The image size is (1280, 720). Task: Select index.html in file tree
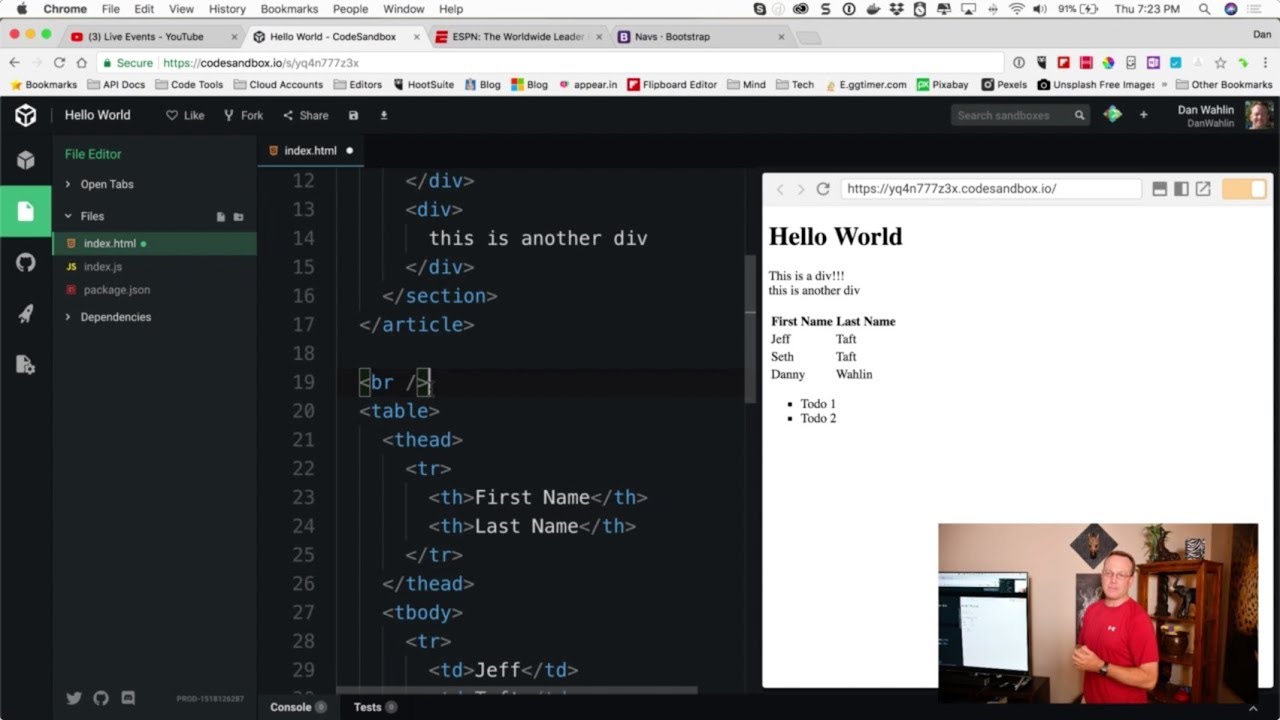[x=155, y=243]
